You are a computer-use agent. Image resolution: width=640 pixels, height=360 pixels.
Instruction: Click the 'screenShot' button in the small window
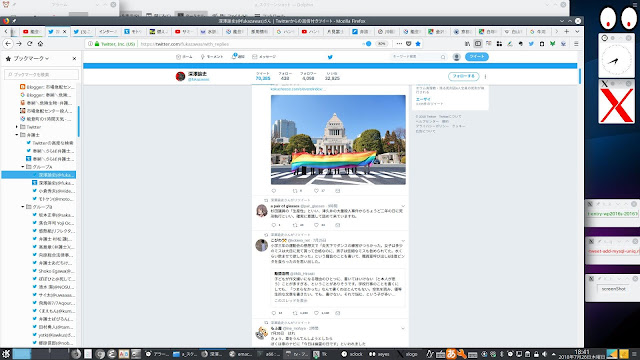point(614,289)
